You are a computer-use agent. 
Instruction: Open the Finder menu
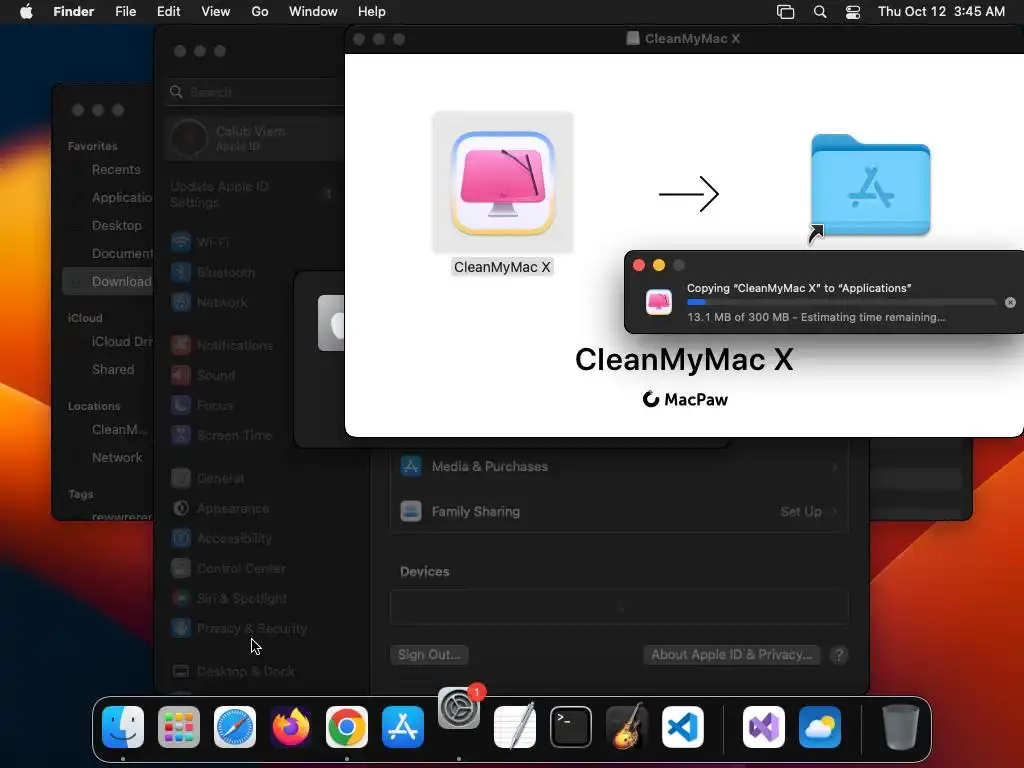pyautogui.click(x=74, y=12)
